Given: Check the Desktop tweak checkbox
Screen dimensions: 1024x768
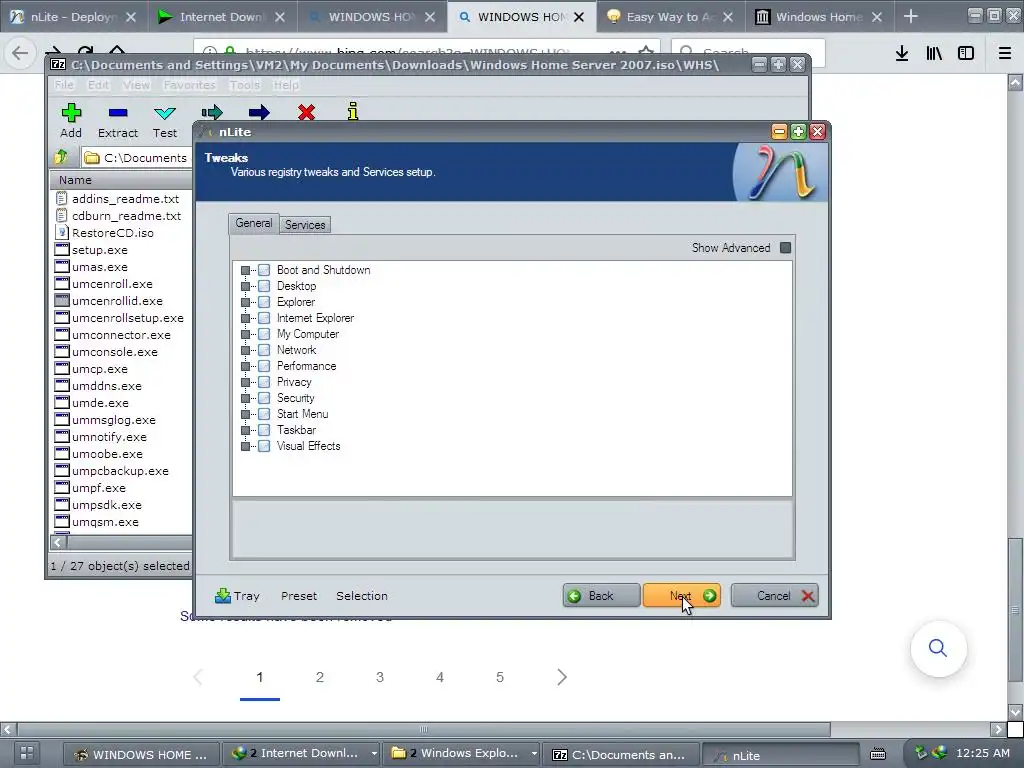Looking at the screenshot, I should [x=264, y=285].
